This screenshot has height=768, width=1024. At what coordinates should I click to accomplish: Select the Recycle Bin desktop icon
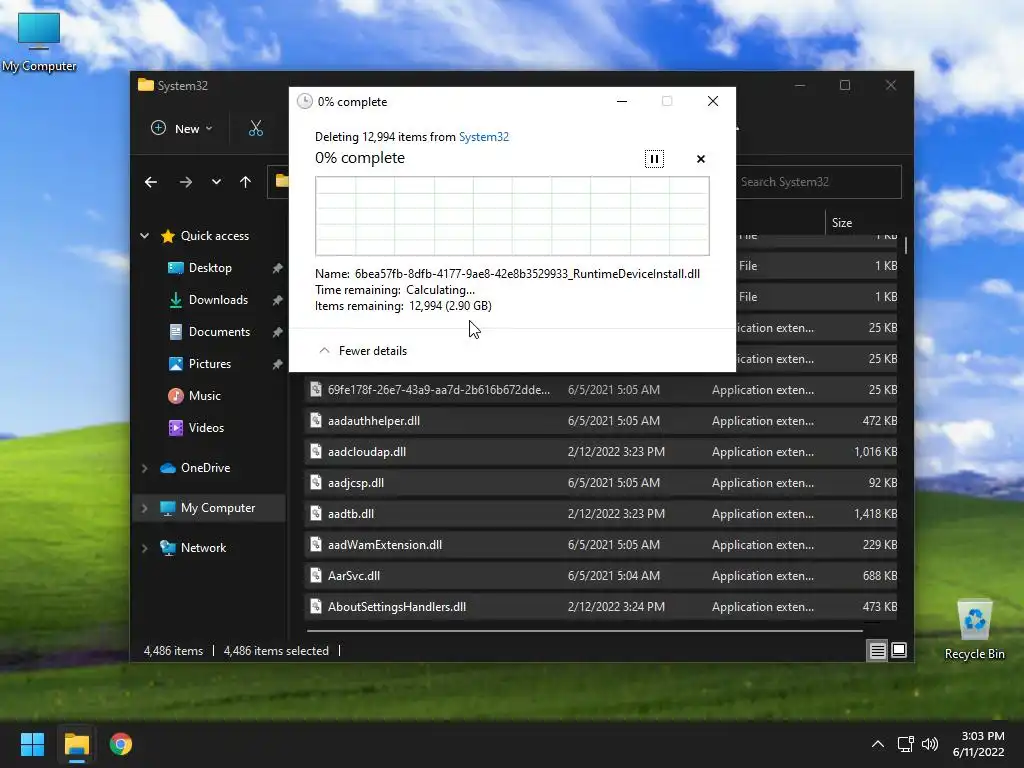(x=974, y=630)
